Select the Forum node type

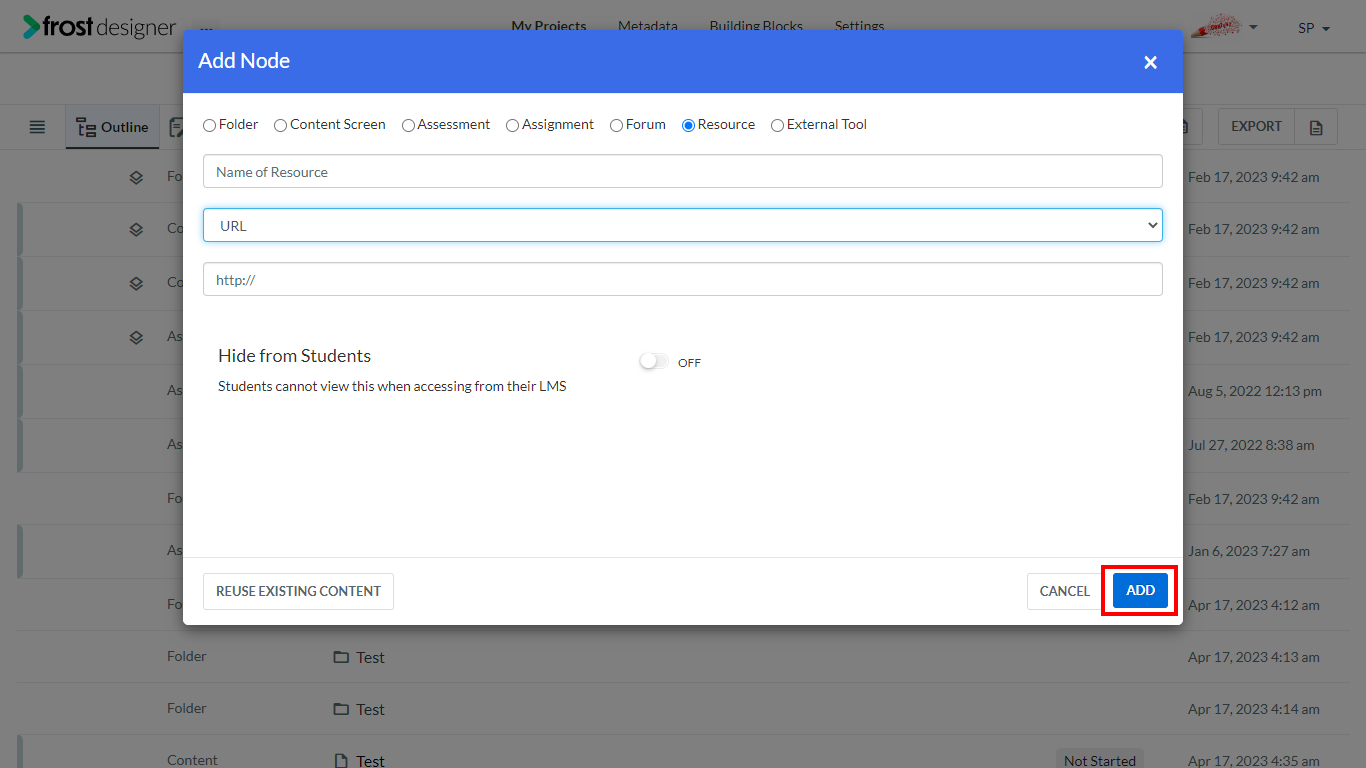coord(616,125)
